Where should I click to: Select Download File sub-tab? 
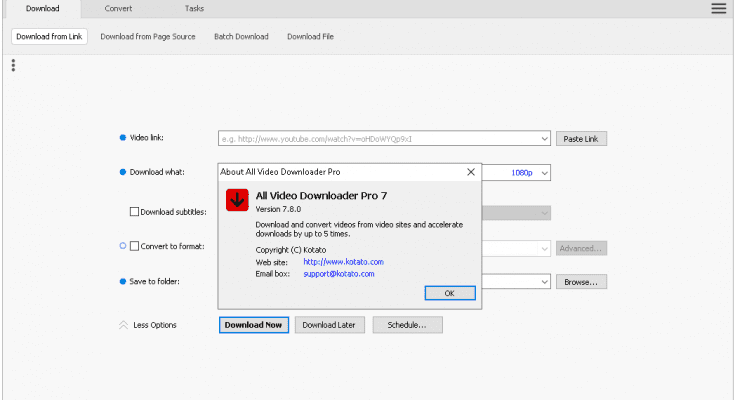click(x=310, y=37)
